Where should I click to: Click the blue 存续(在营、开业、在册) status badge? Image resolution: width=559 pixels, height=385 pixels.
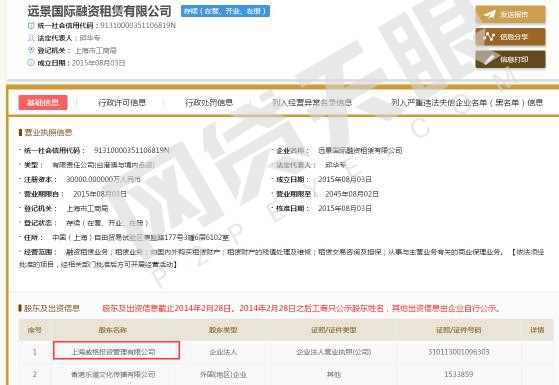click(225, 11)
